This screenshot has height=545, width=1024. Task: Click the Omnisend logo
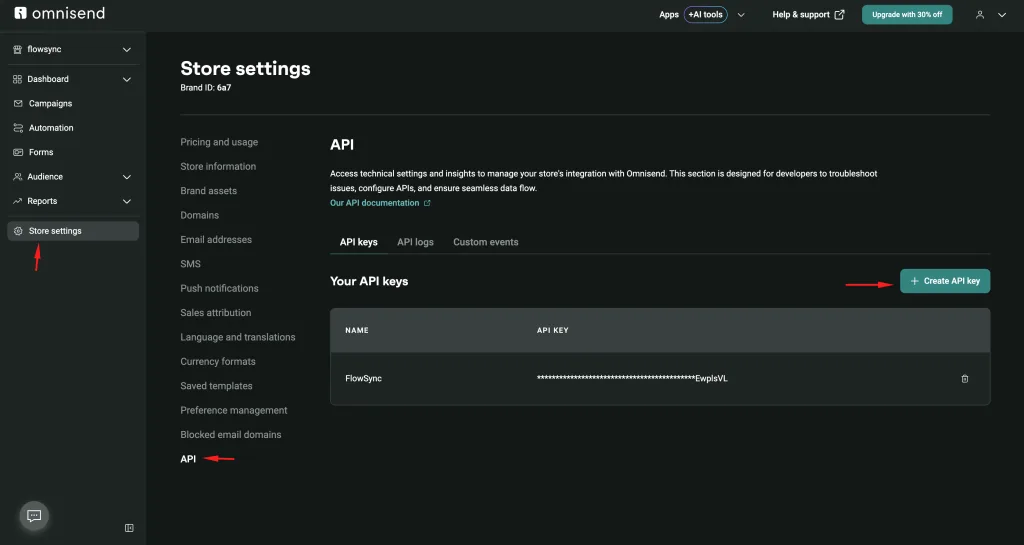click(59, 13)
